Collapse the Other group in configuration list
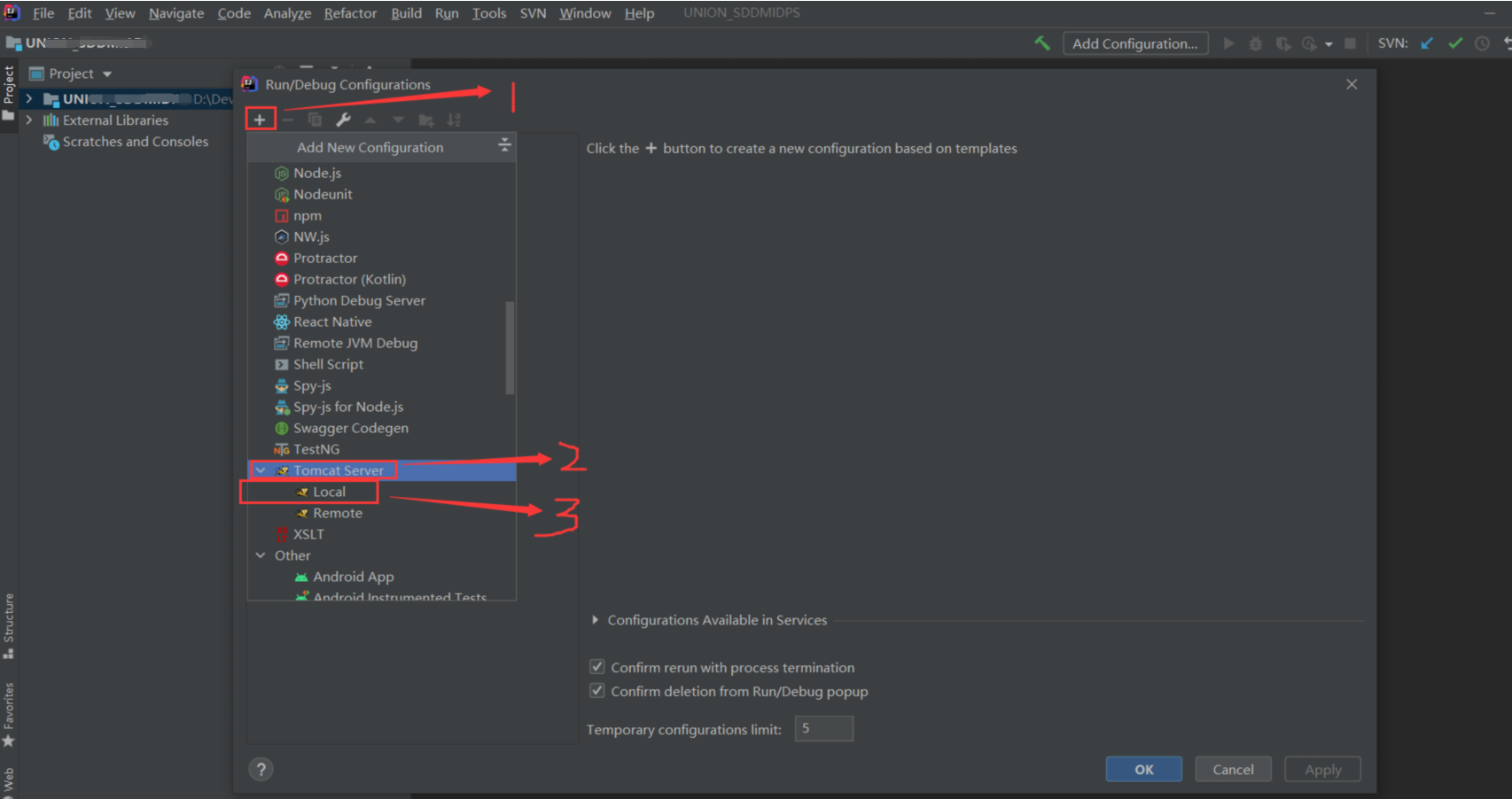This screenshot has height=799, width=1512. pos(261,555)
